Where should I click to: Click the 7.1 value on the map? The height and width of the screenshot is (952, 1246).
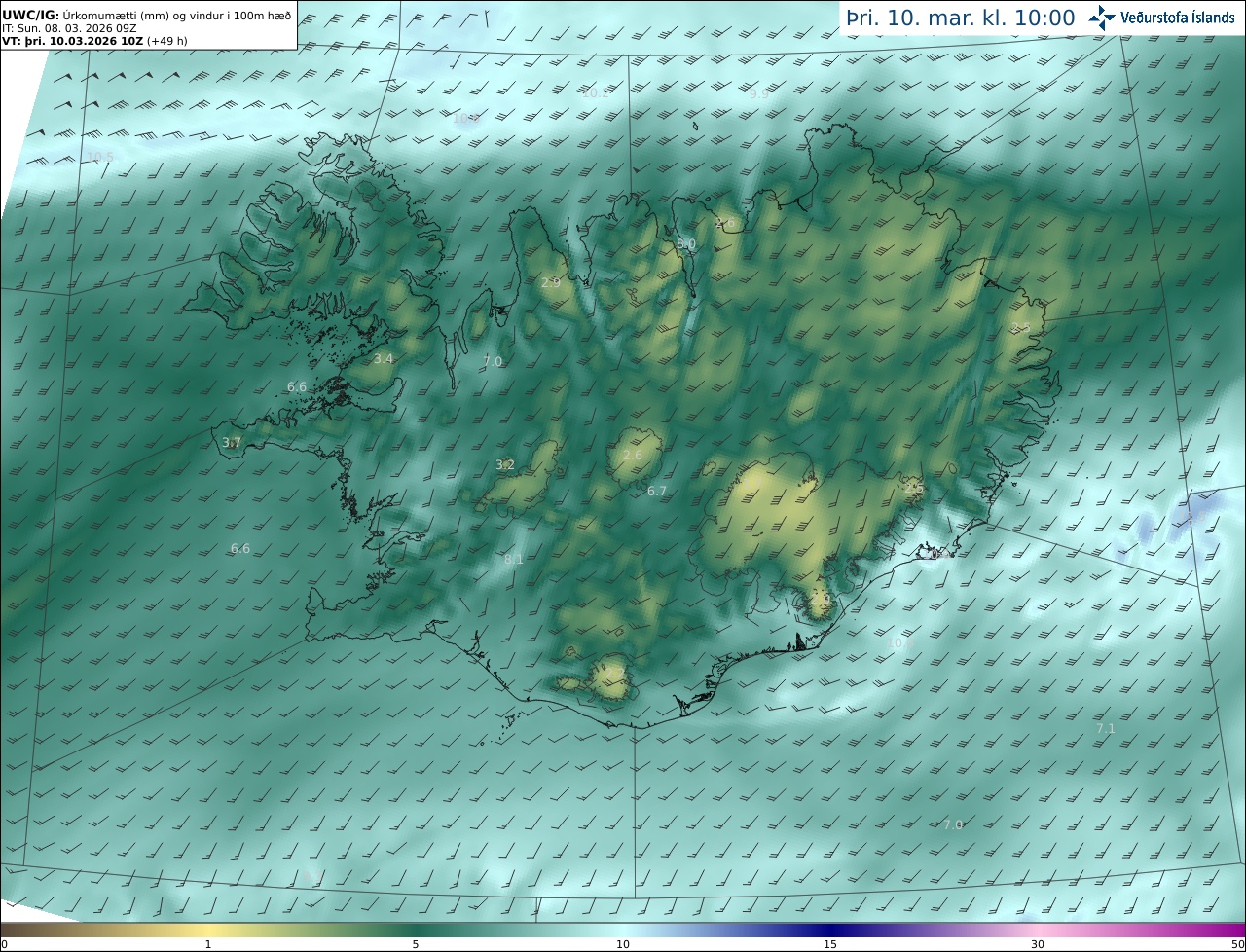pos(1106,728)
